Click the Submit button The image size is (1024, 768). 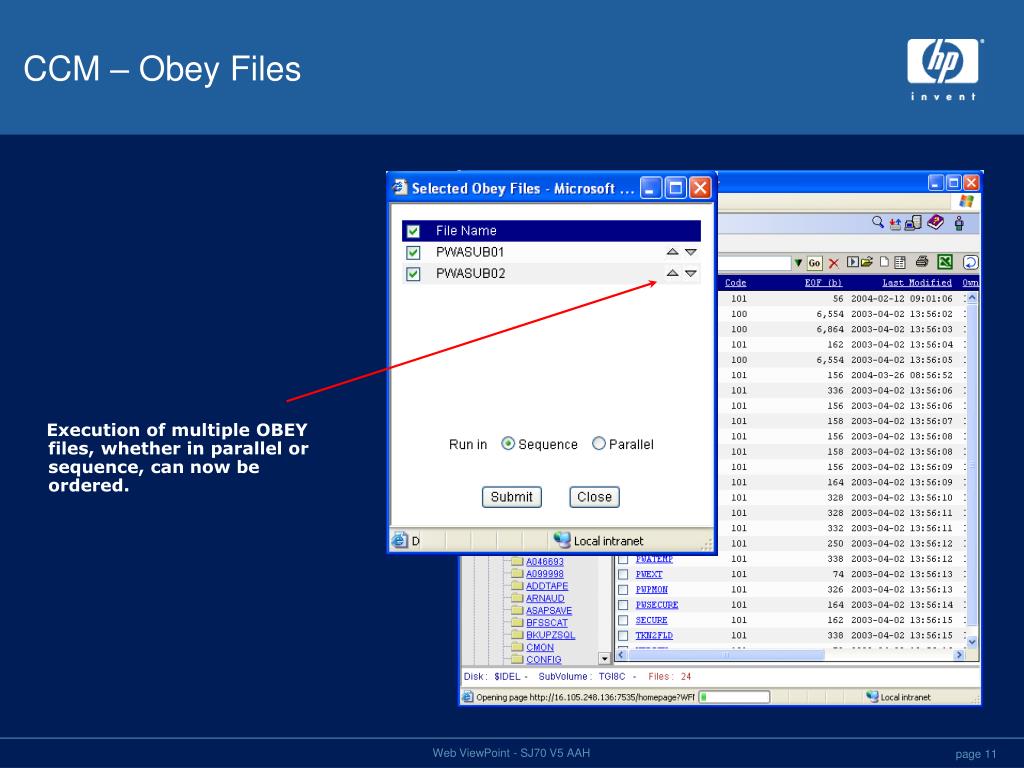tap(511, 497)
